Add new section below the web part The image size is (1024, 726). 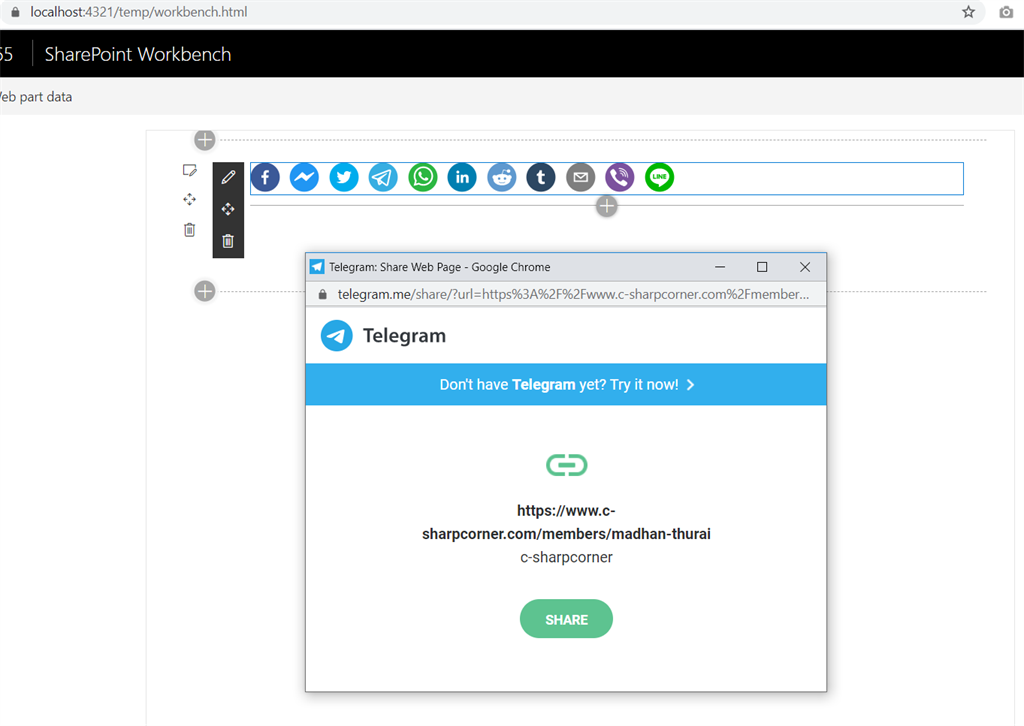point(205,291)
